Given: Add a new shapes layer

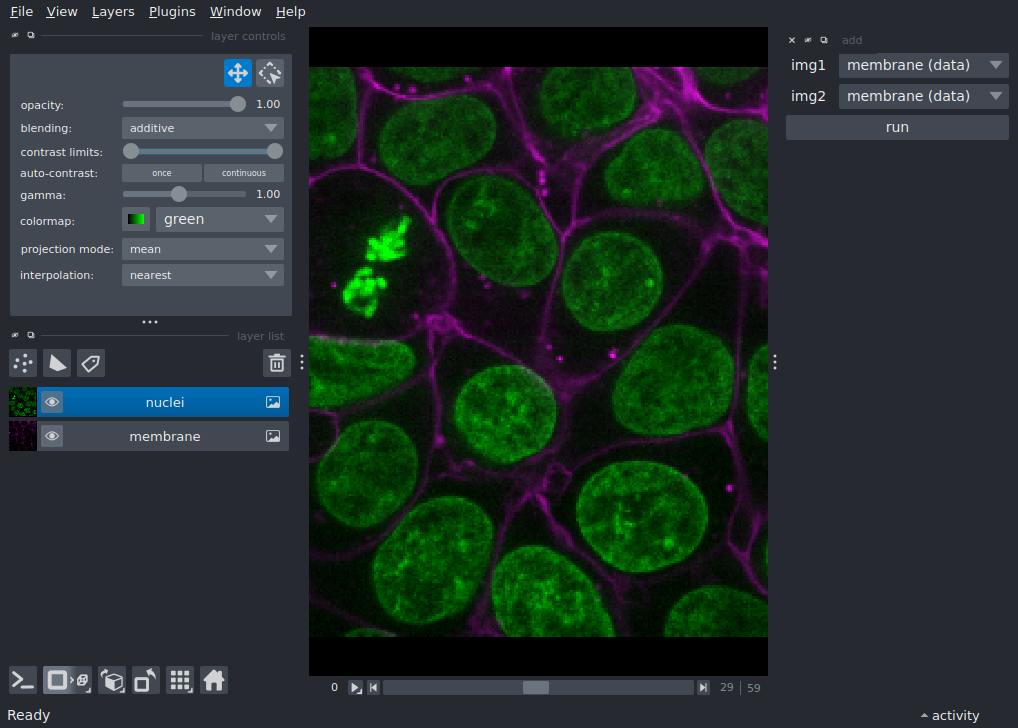Looking at the screenshot, I should point(57,363).
